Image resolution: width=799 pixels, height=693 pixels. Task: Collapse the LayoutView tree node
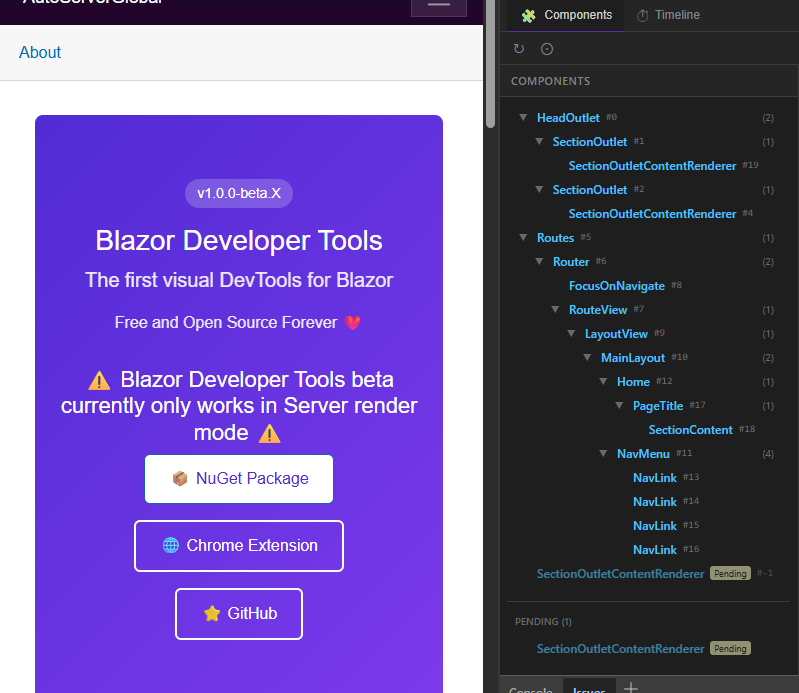571,333
